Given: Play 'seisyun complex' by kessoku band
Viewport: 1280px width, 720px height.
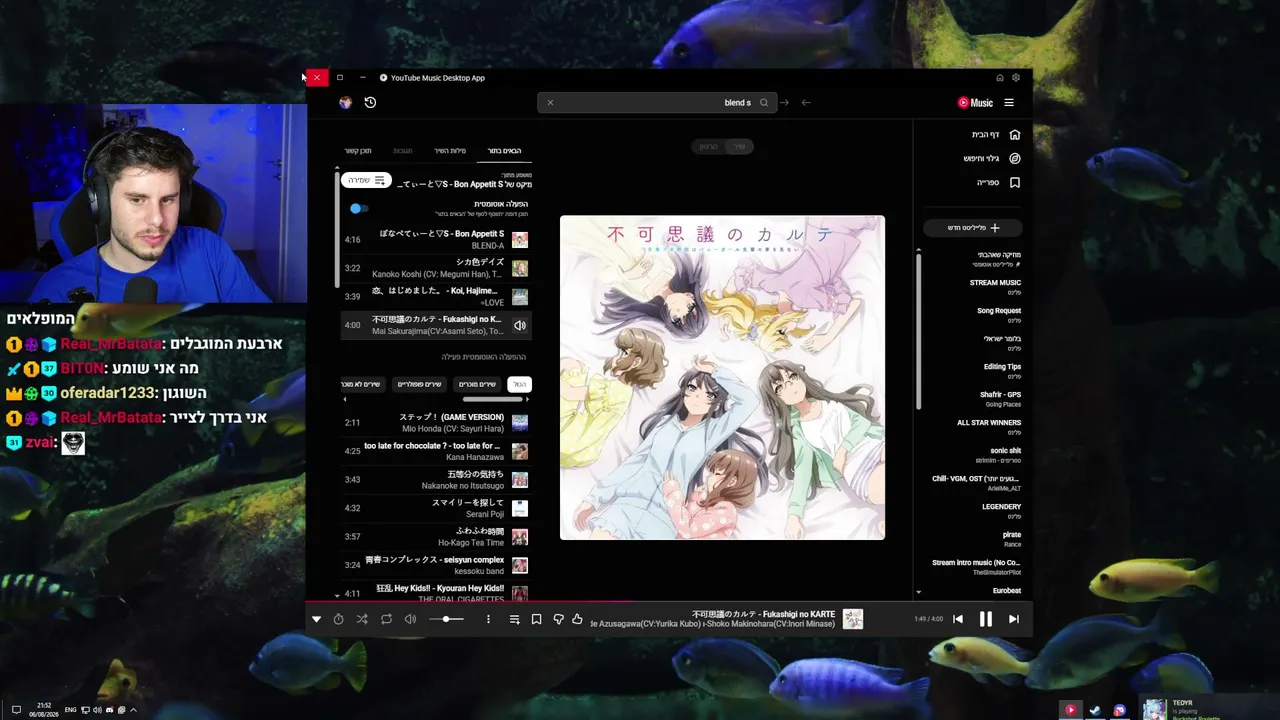Looking at the screenshot, I should tap(436, 565).
